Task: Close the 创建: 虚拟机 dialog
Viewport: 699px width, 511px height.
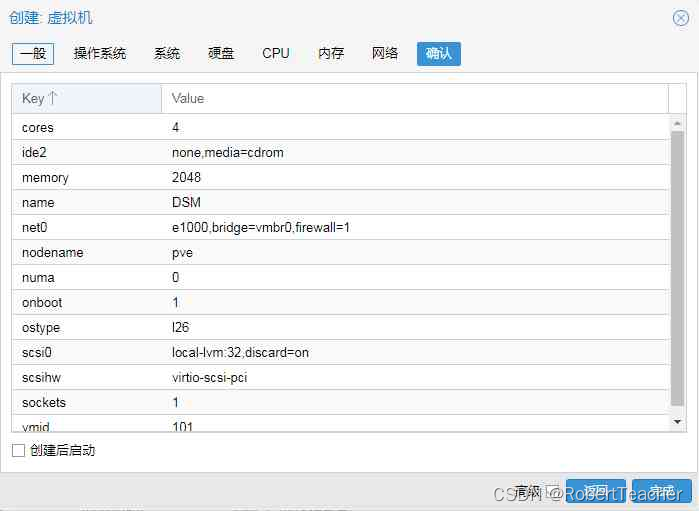Action: [x=681, y=18]
